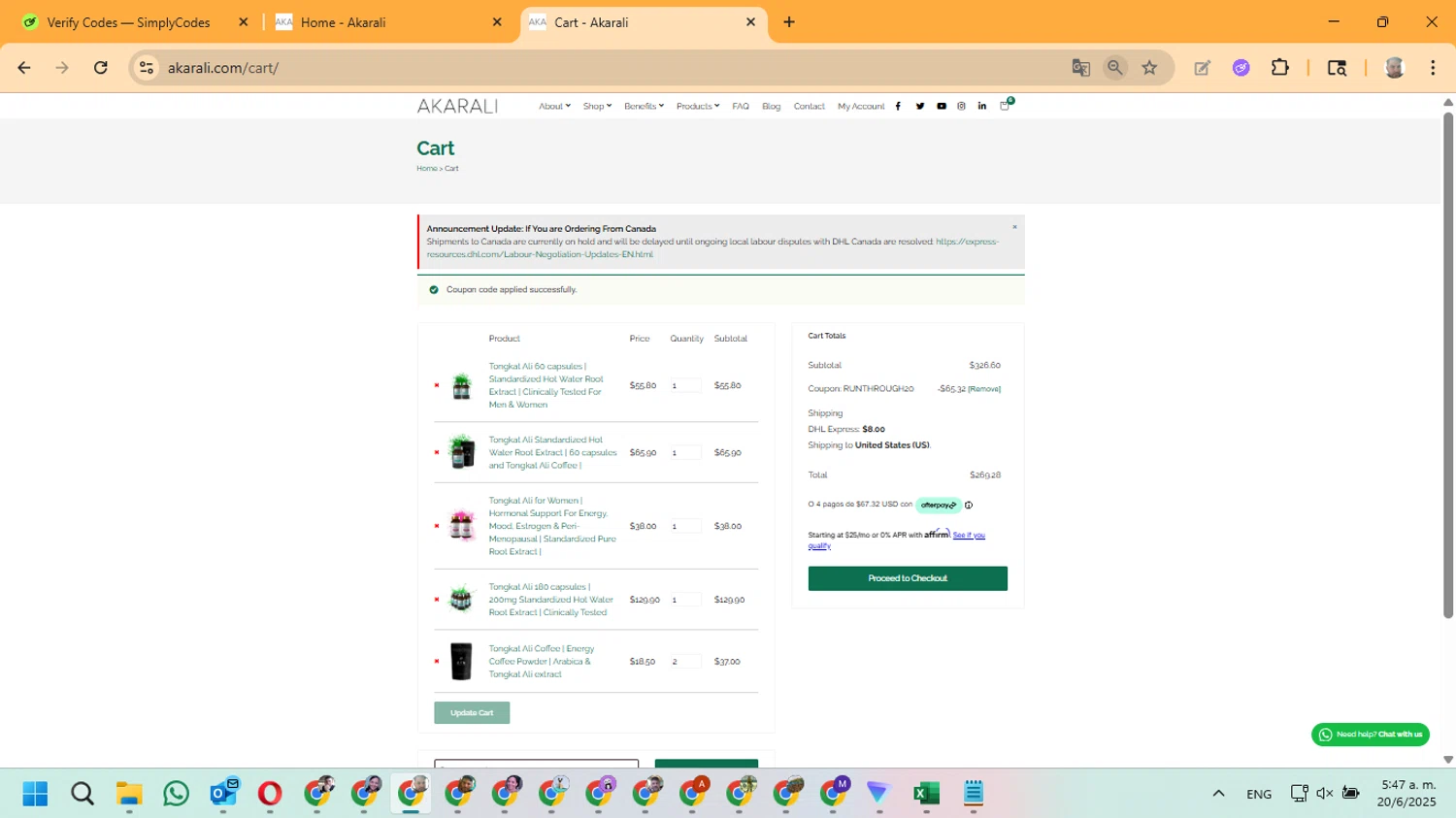Go to the Blog page
This screenshot has width=1456, height=818.
[772, 107]
